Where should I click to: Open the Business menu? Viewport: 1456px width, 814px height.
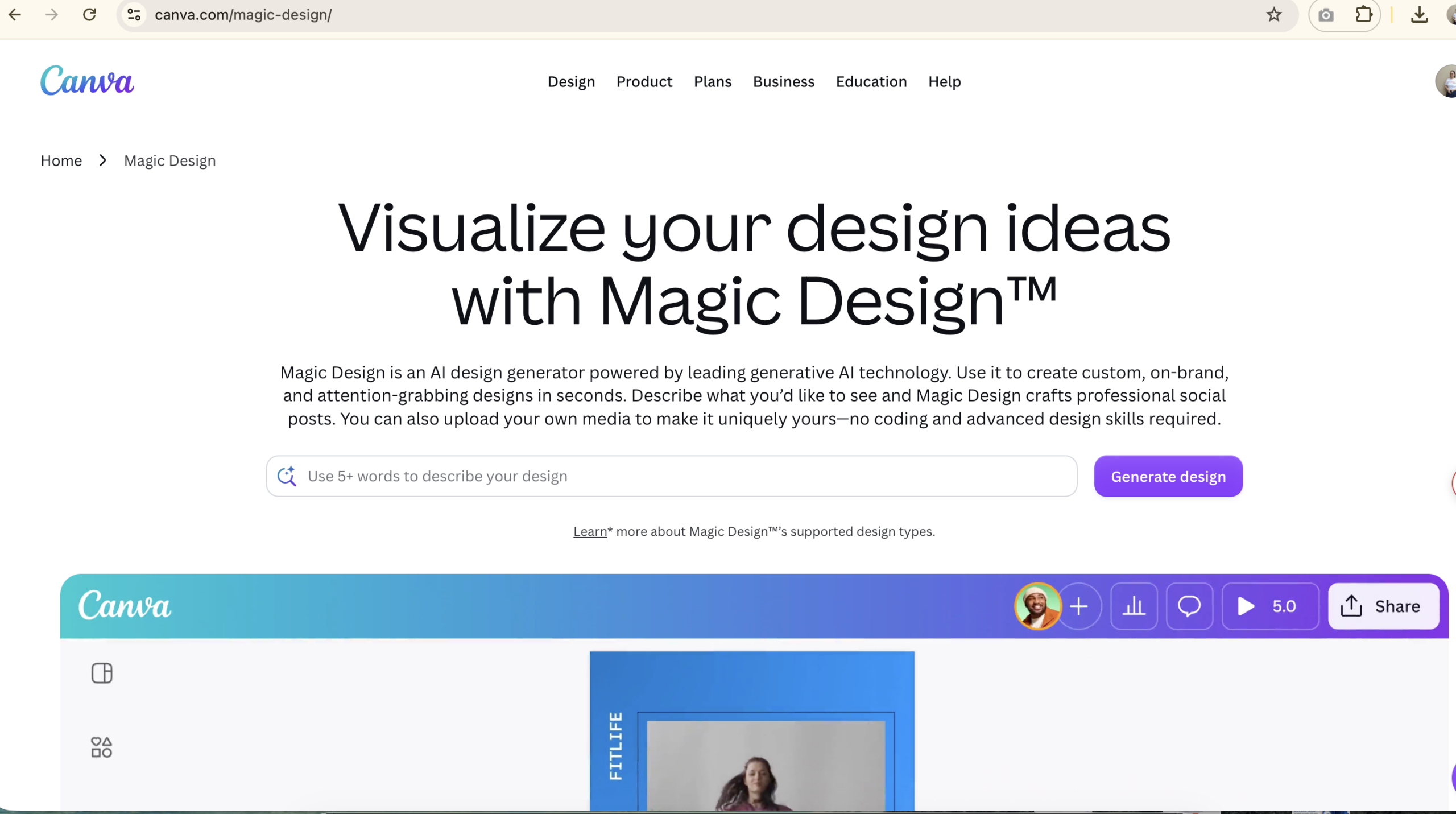(x=784, y=81)
